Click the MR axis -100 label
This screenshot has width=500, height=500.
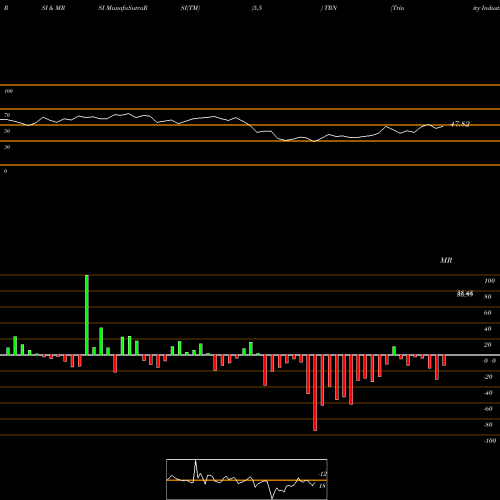point(490,441)
